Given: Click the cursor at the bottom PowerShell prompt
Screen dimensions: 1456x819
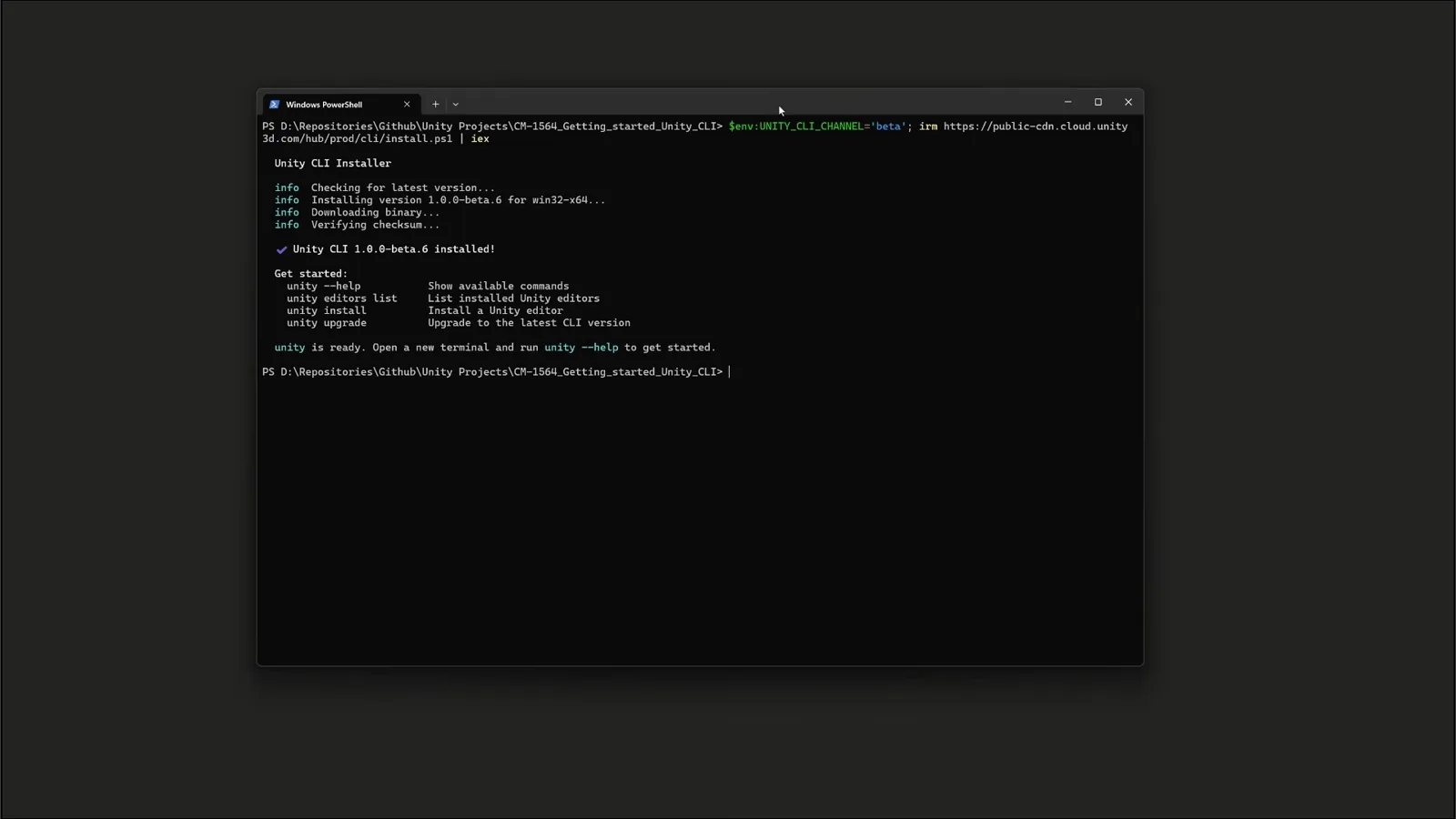Looking at the screenshot, I should click(x=729, y=372).
